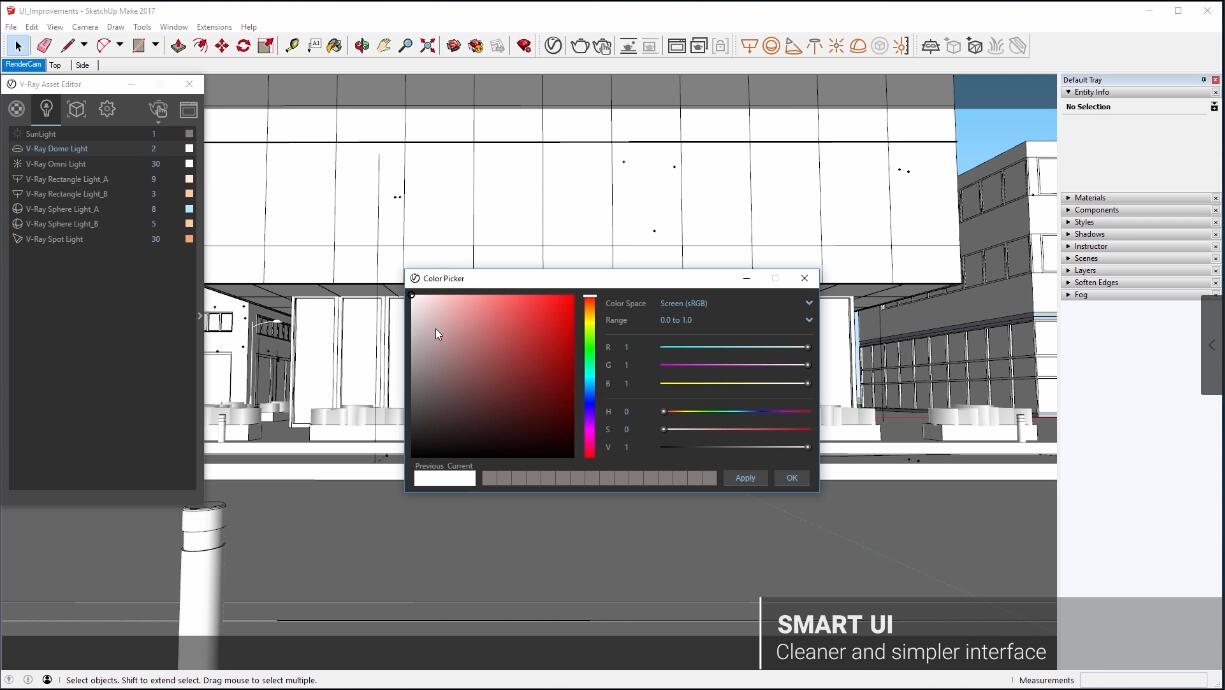1225x690 pixels.
Task: Activate the Zoom Extents tool
Action: click(x=428, y=46)
